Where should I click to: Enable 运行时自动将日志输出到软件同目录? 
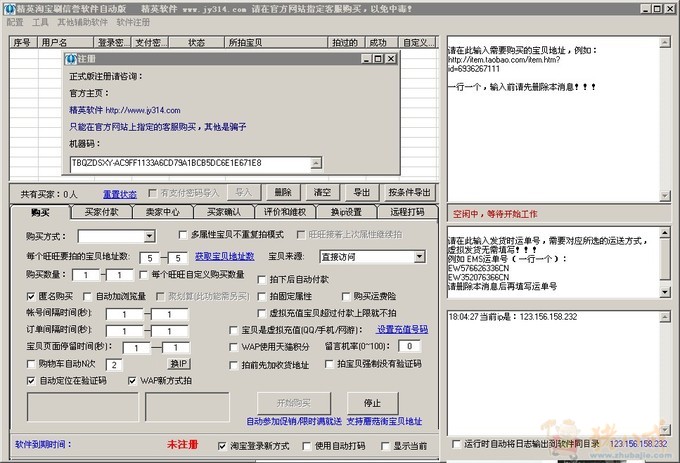click(x=456, y=444)
